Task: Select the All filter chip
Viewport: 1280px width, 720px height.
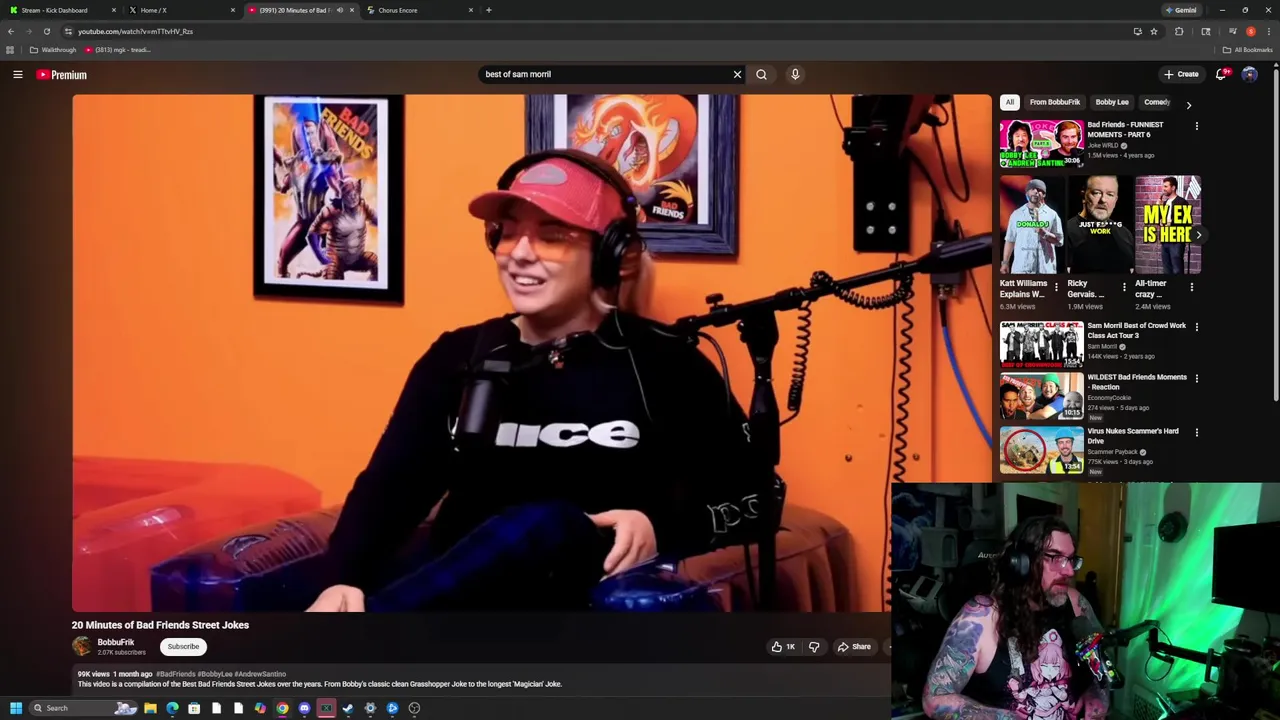Action: click(1010, 102)
